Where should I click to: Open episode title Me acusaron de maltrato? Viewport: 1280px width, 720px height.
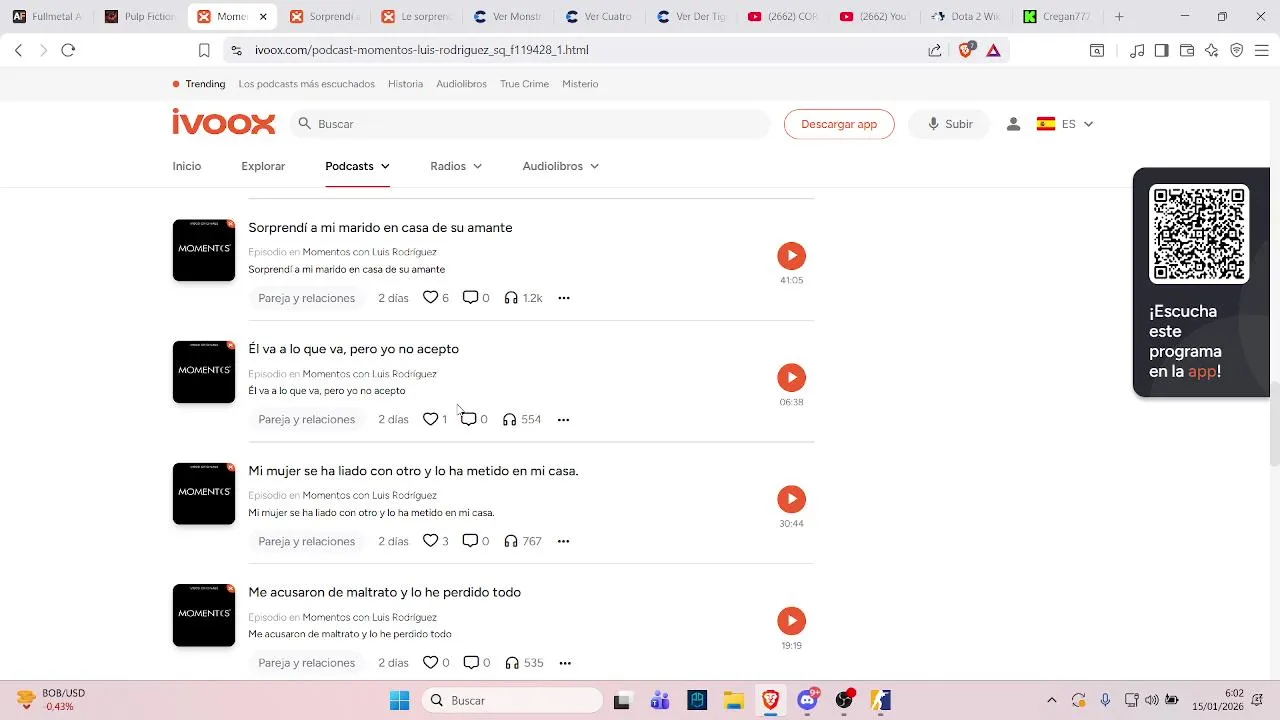pos(384,592)
